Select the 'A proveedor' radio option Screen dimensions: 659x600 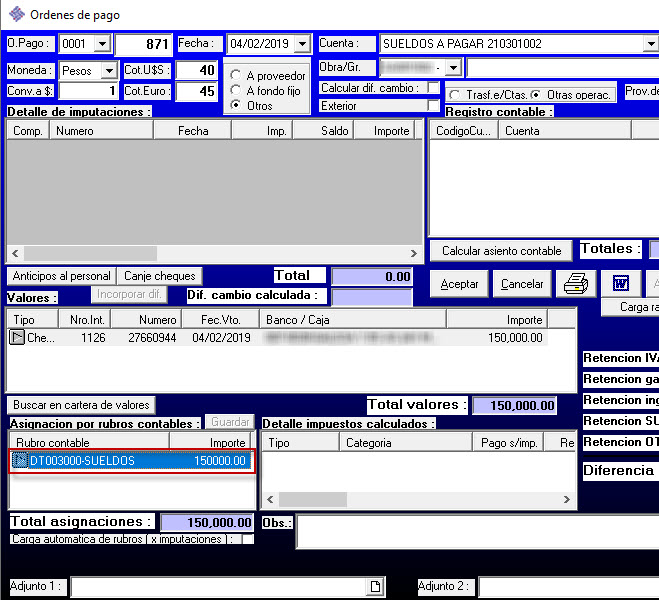click(235, 76)
